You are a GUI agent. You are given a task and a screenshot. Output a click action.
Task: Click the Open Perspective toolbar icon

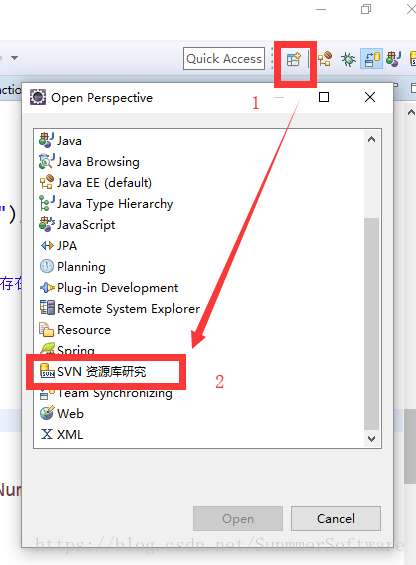pos(293,59)
